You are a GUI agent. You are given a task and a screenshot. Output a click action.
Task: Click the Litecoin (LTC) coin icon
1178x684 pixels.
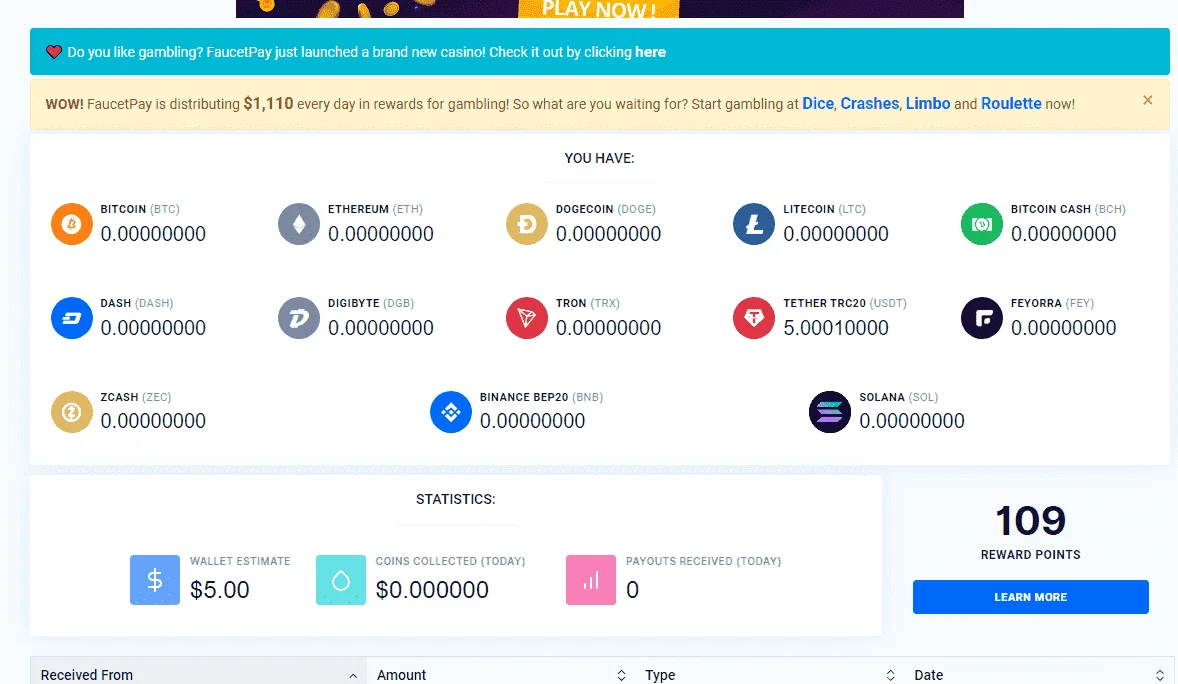point(754,224)
